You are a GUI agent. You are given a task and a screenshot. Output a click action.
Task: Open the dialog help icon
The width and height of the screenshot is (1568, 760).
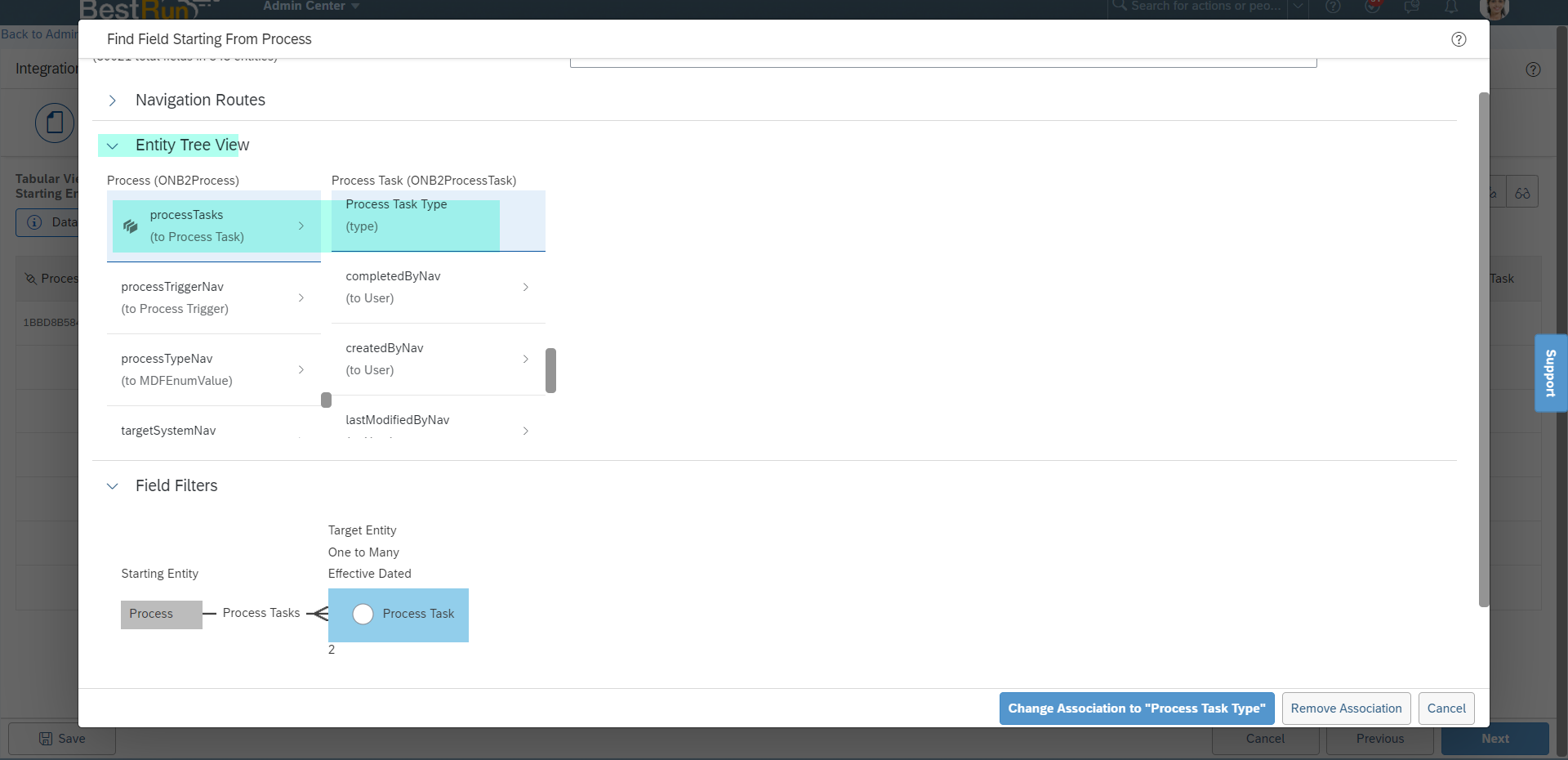[x=1459, y=39]
